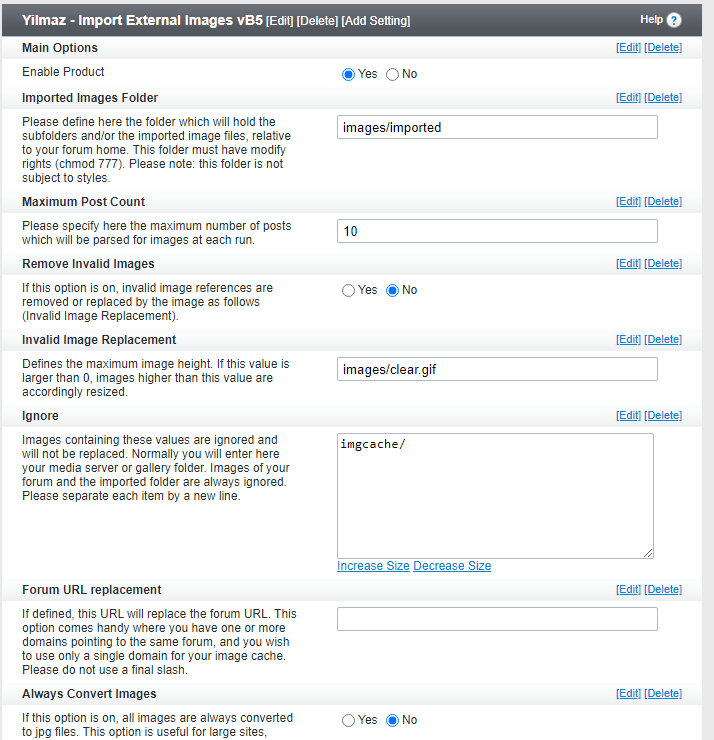Click [Delete] beside the product title
714x740 pixels.
point(317,21)
